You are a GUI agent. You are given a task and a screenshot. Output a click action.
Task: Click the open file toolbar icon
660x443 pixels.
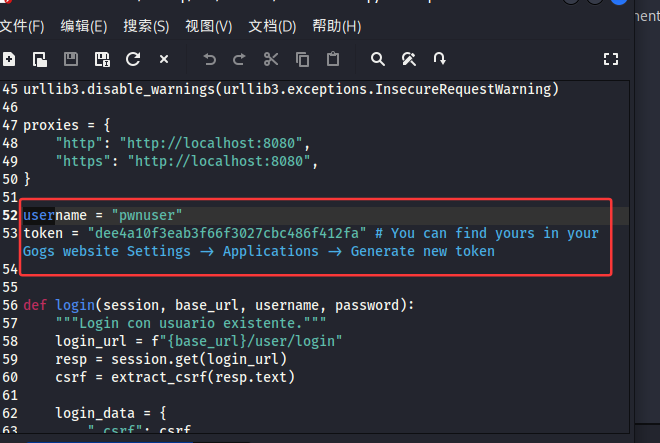click(x=40, y=59)
